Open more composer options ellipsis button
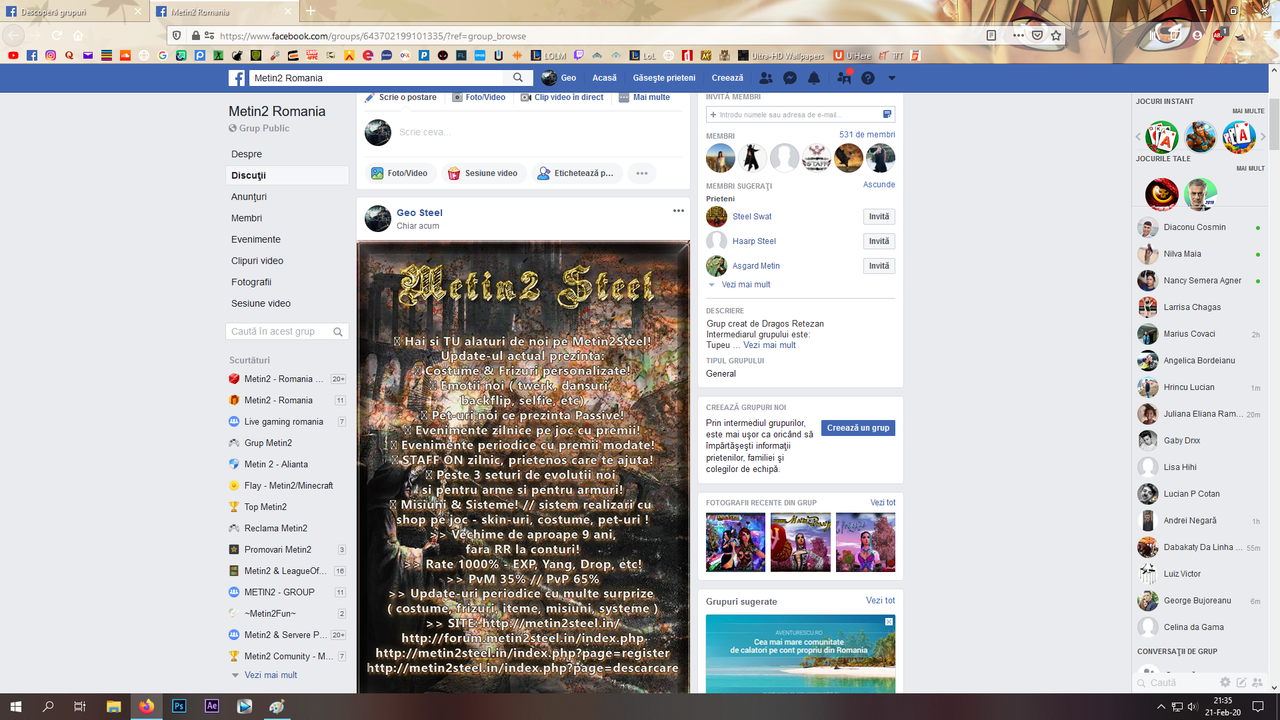The width and height of the screenshot is (1280, 720). click(x=642, y=173)
